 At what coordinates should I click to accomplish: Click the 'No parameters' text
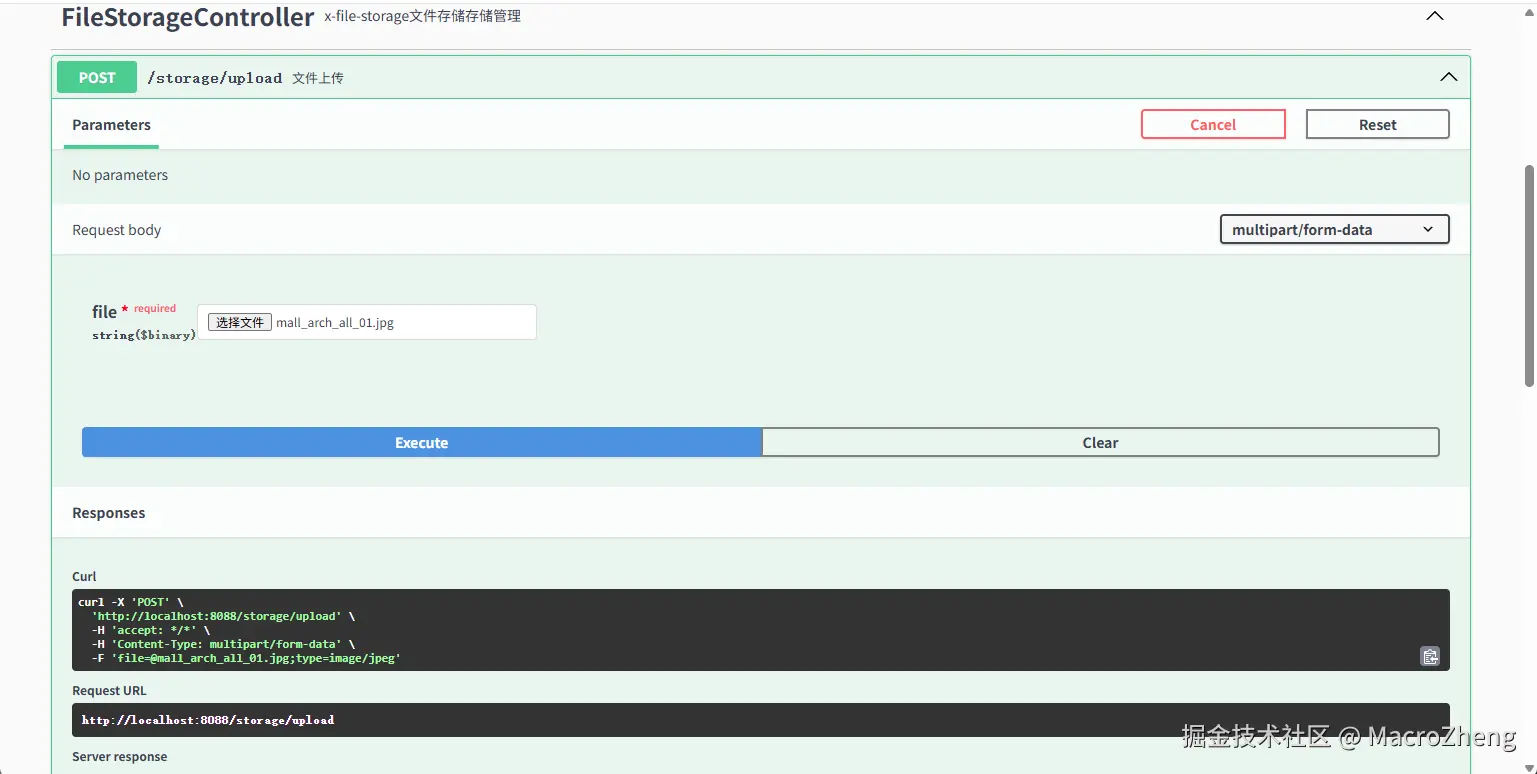(120, 175)
